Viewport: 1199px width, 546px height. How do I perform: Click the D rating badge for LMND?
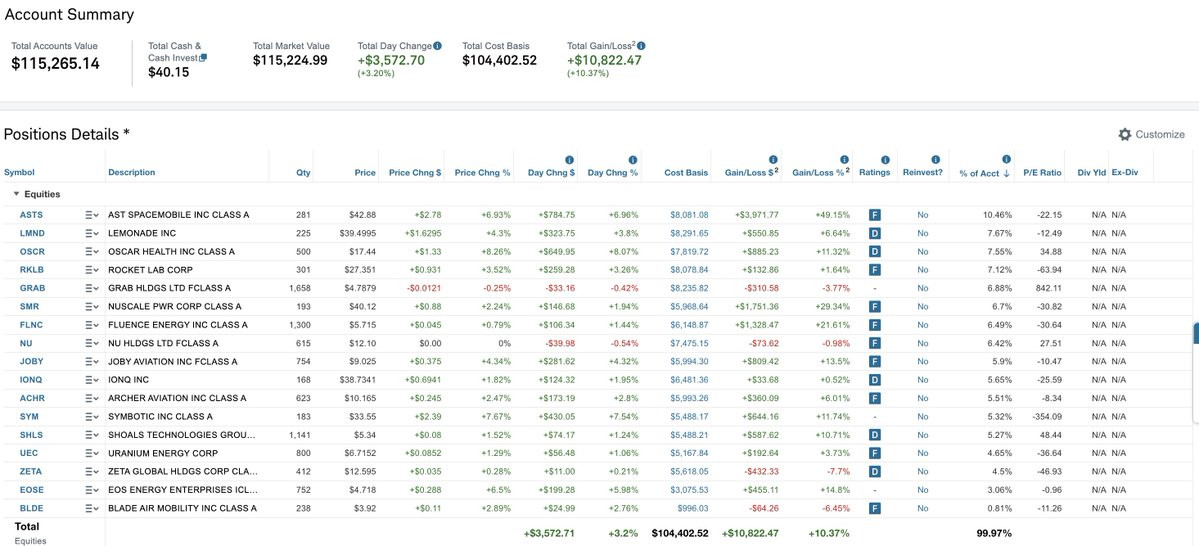coord(875,233)
